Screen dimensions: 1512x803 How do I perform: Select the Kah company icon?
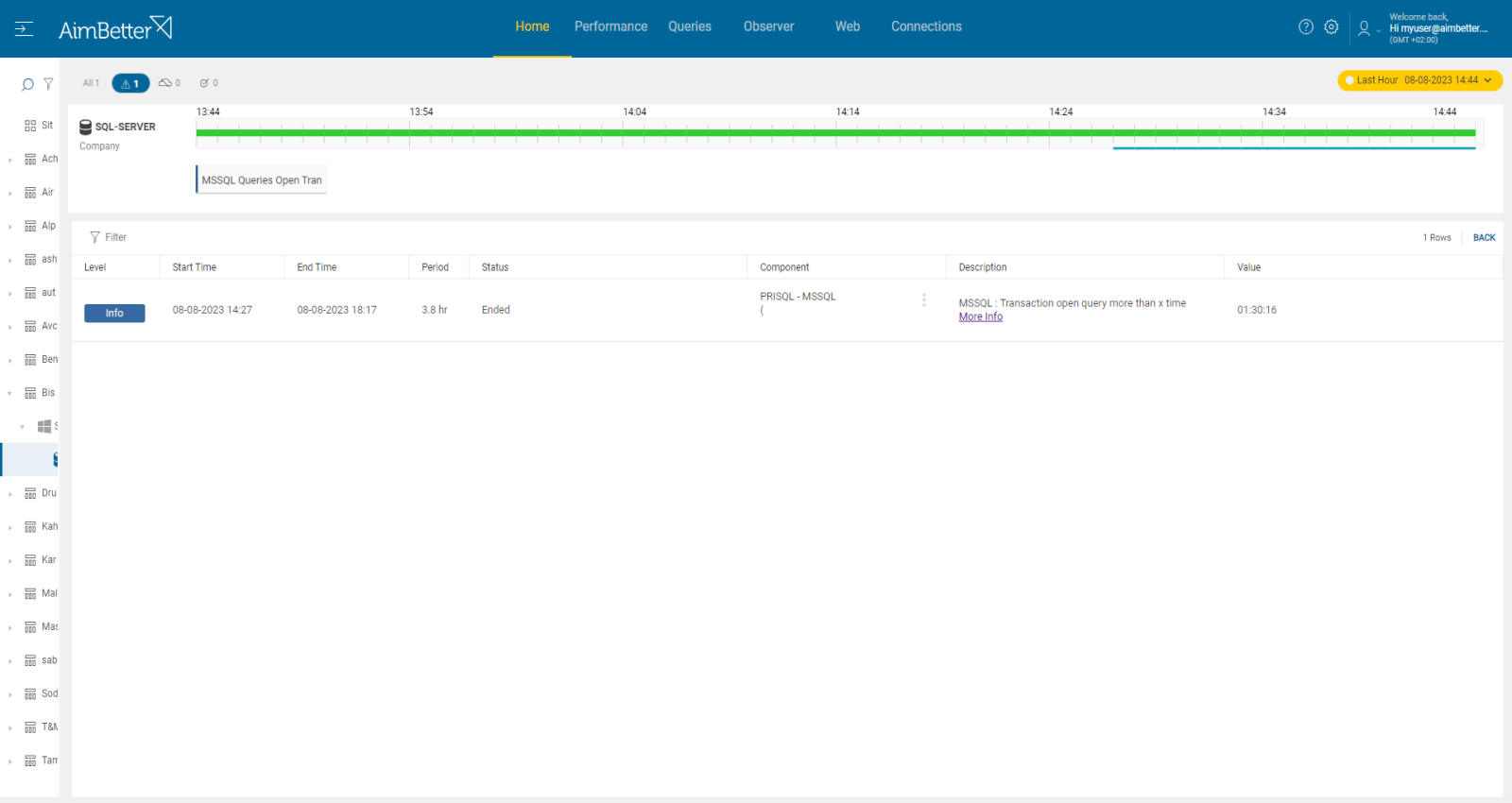[x=30, y=527]
